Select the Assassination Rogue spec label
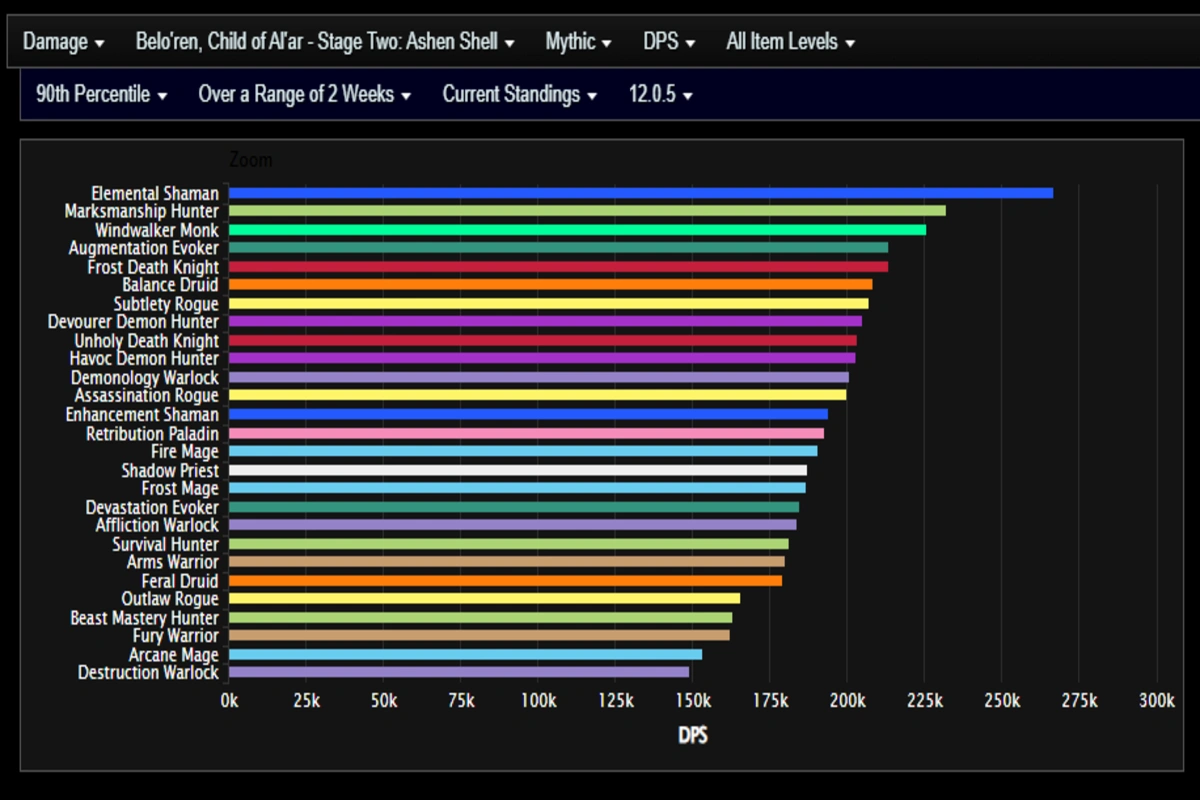The width and height of the screenshot is (1200, 800). (x=147, y=395)
